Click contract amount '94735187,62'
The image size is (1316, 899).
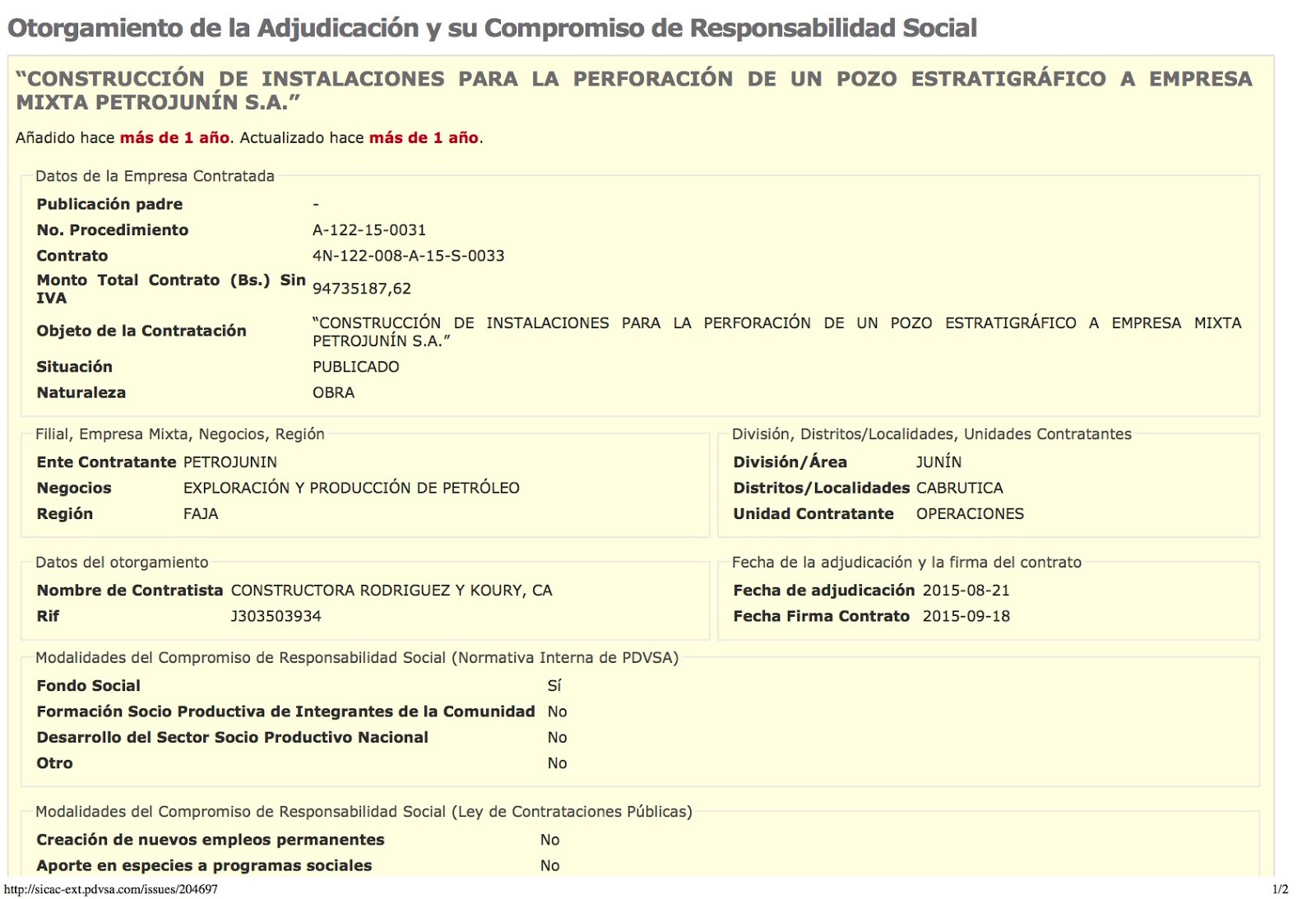point(362,289)
